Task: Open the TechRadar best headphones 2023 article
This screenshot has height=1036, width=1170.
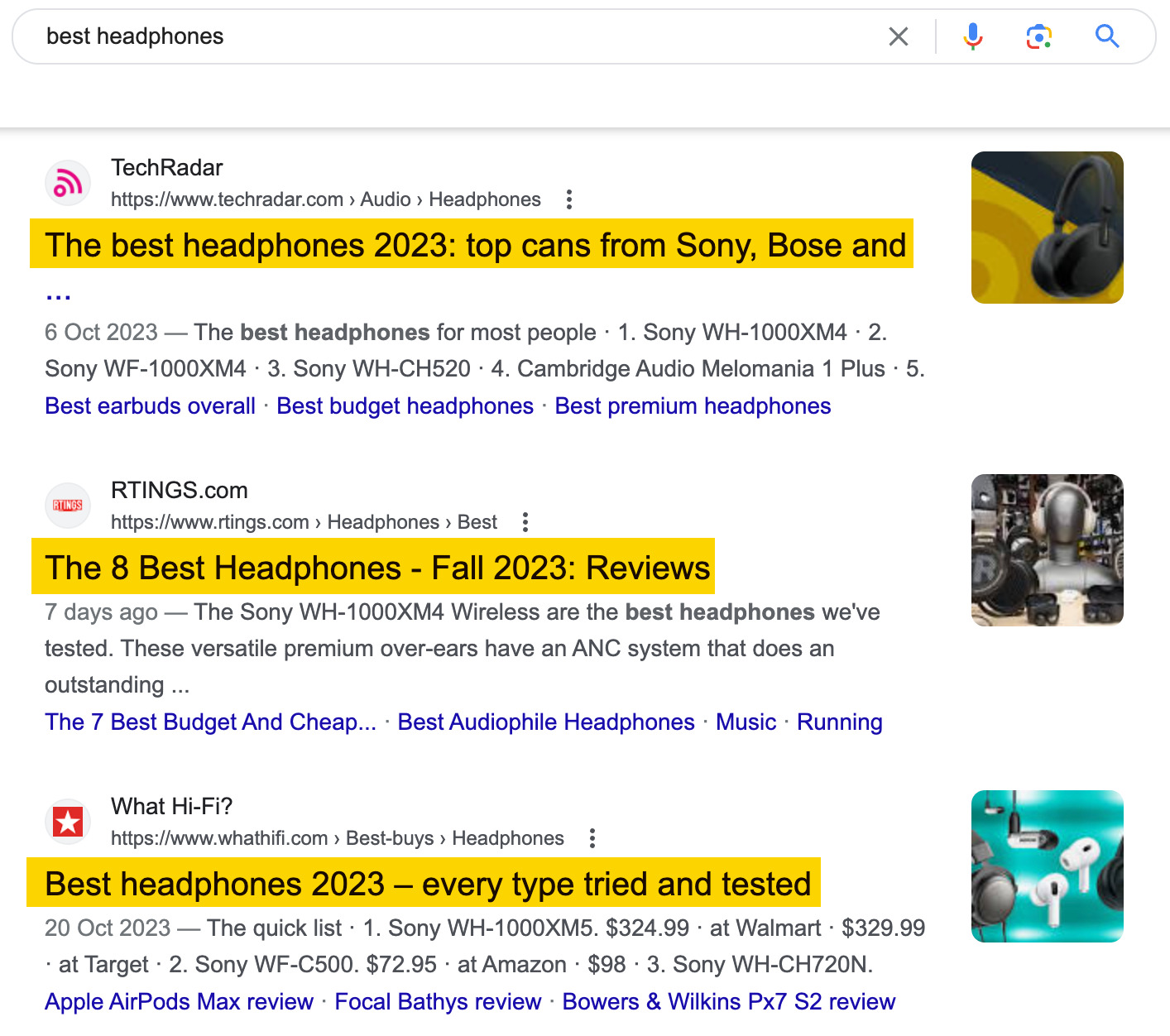Action: pos(476,245)
